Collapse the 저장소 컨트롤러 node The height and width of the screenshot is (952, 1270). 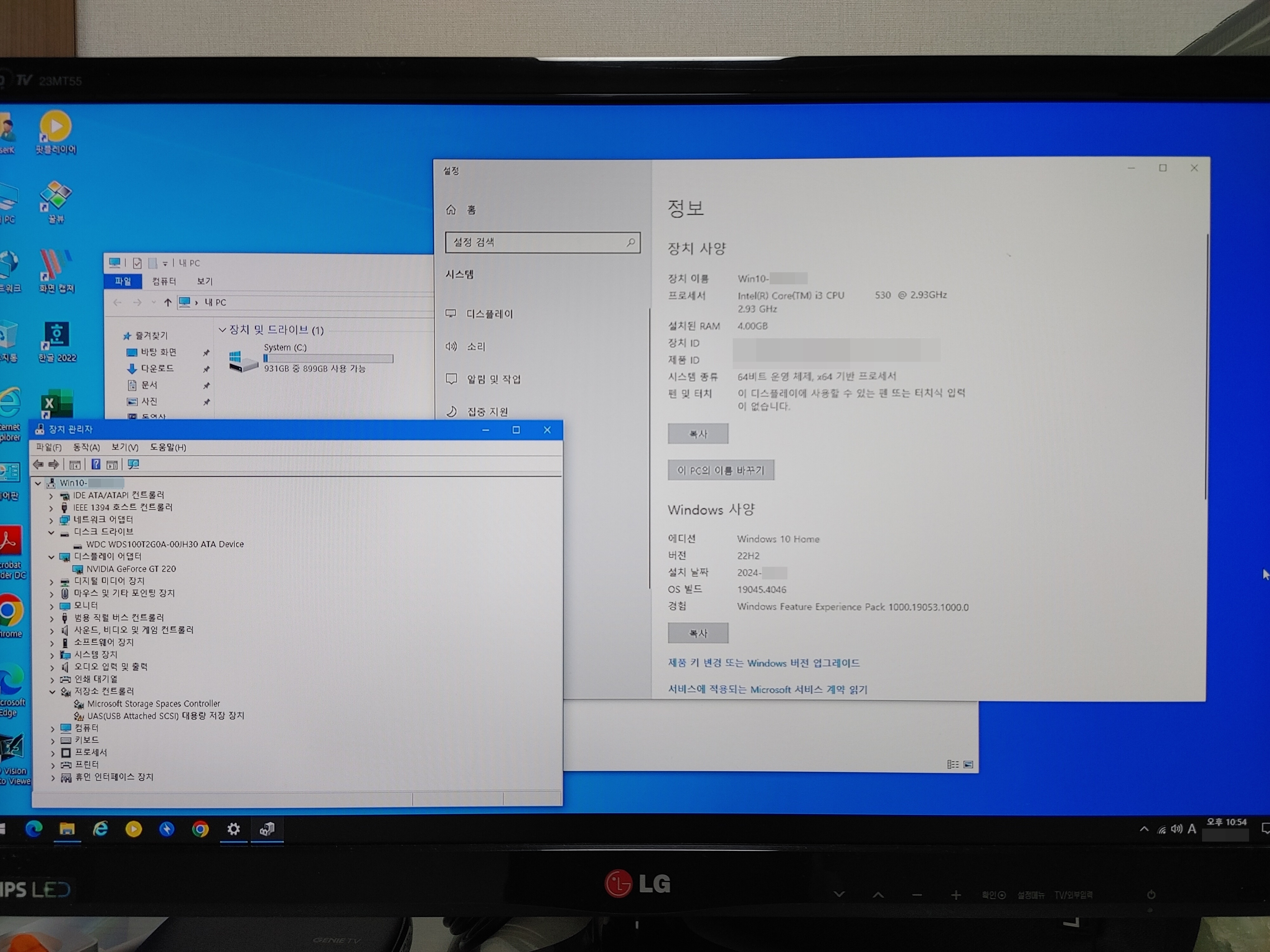coord(52,692)
